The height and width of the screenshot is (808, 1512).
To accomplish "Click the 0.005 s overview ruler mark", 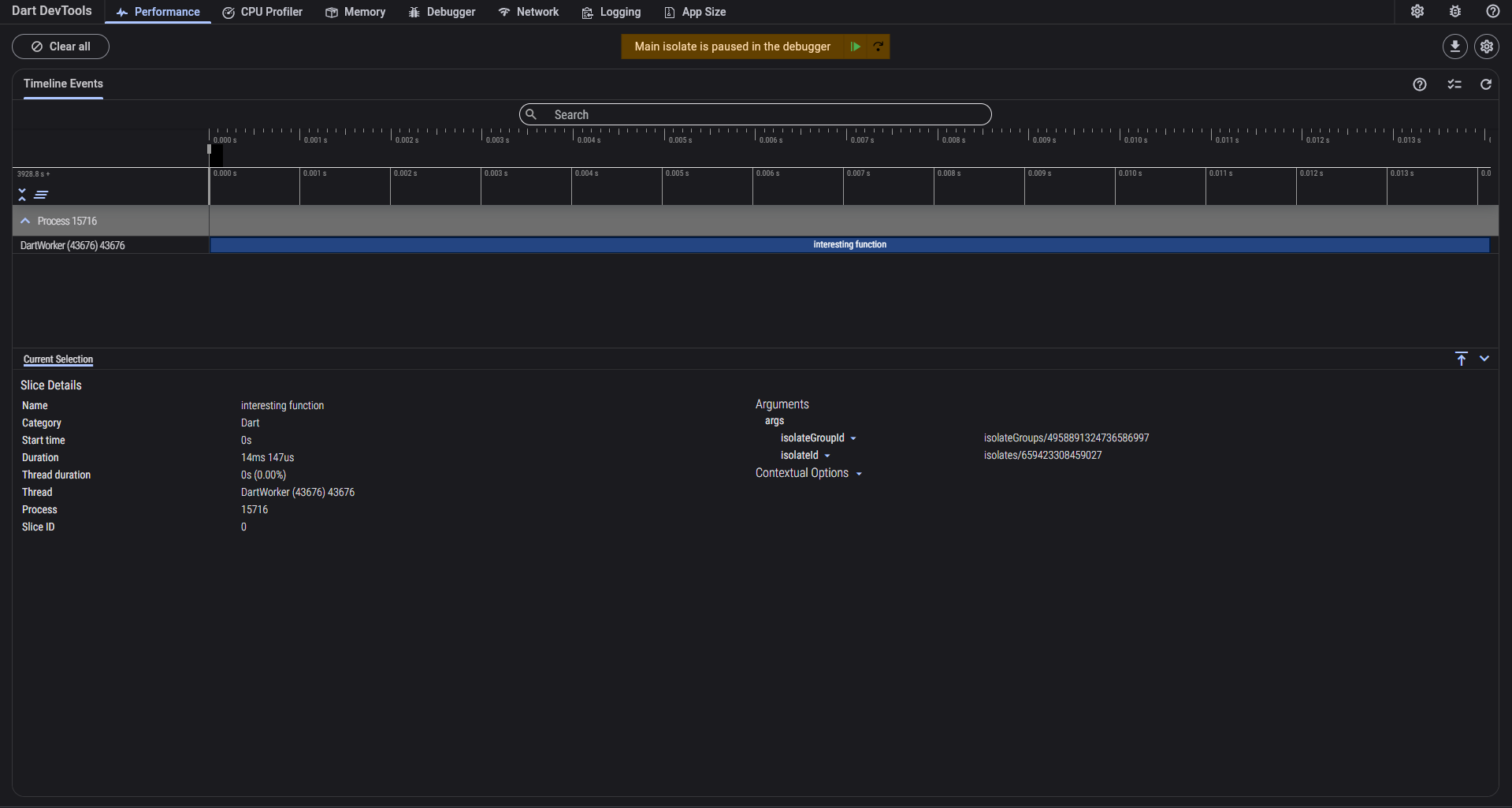I will [680, 140].
